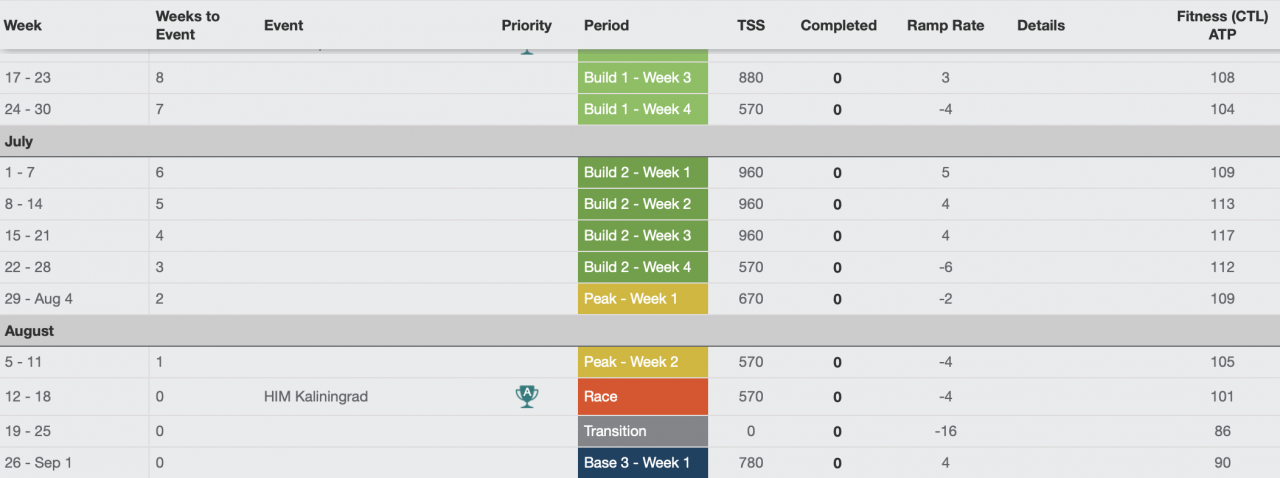Open the HIM Kaliningrad event

point(316,397)
